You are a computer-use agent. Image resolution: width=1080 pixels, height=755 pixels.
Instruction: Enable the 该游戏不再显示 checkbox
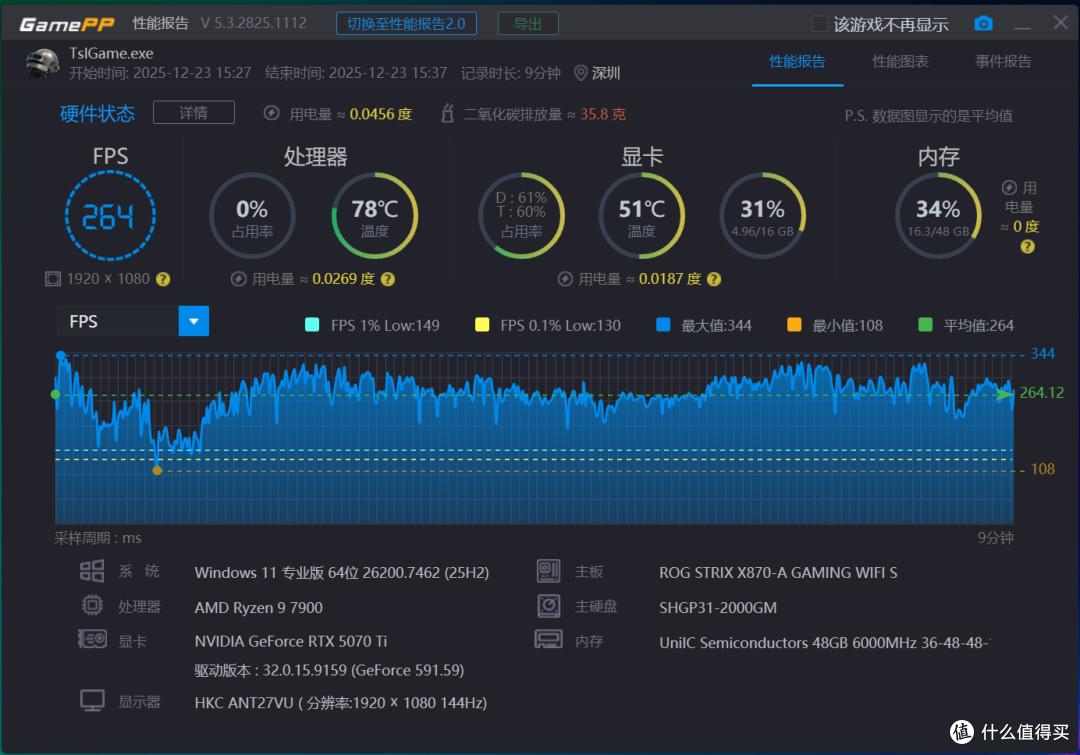[819, 24]
